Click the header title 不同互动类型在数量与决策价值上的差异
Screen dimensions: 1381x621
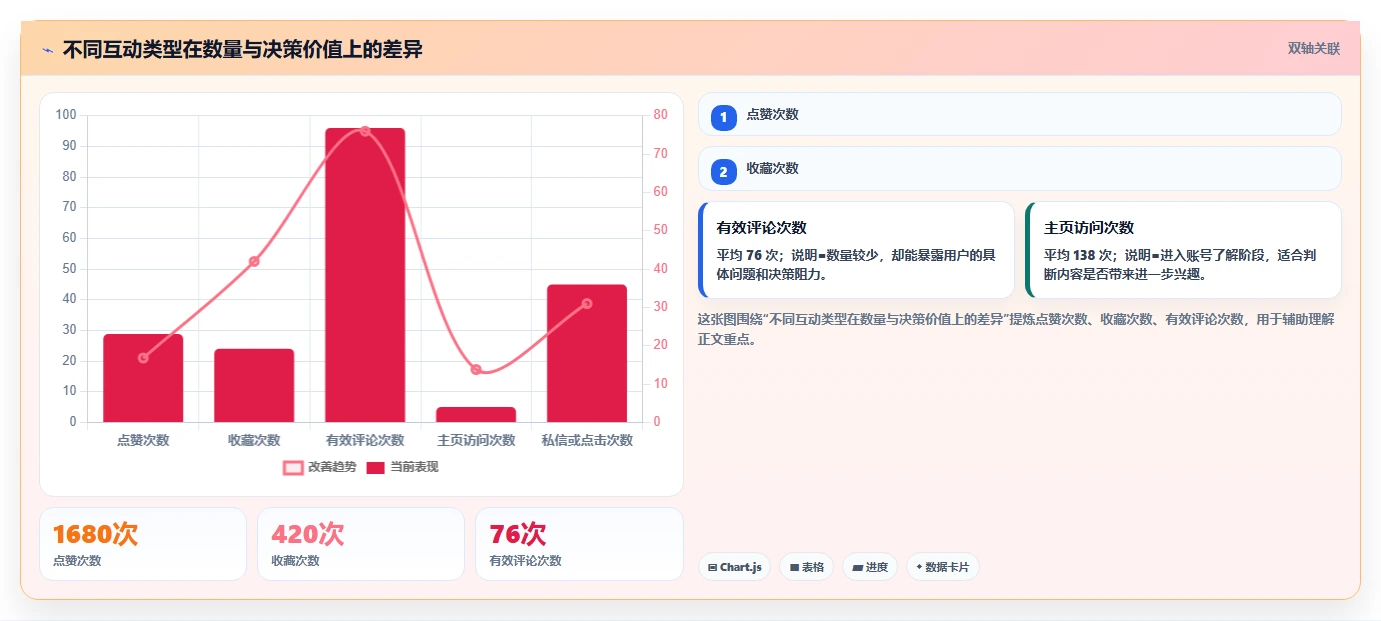click(x=243, y=49)
